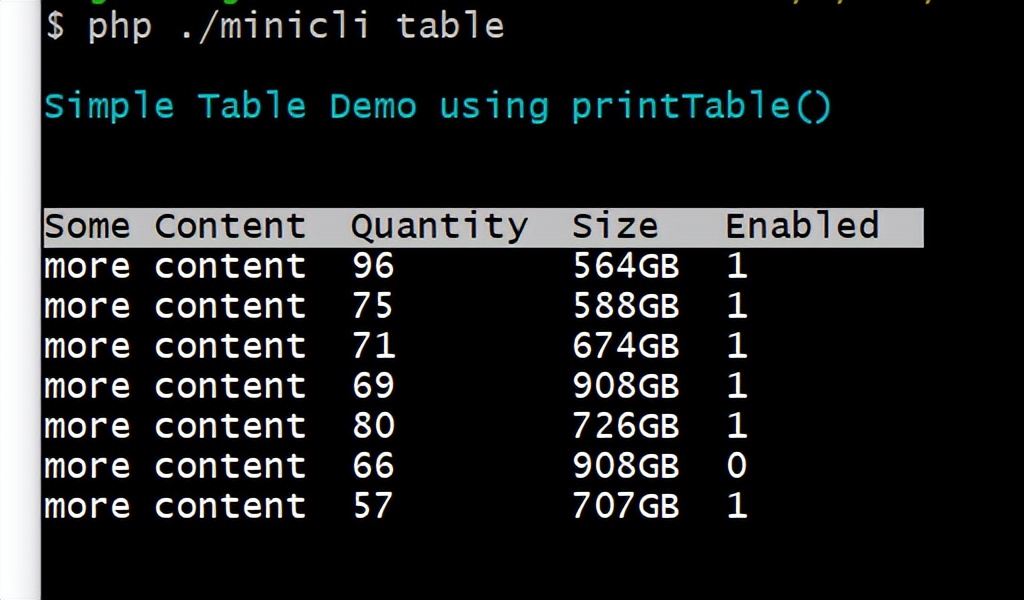Click the quantity value 66
Image resolution: width=1024 pixels, height=600 pixels.
pyautogui.click(x=374, y=466)
